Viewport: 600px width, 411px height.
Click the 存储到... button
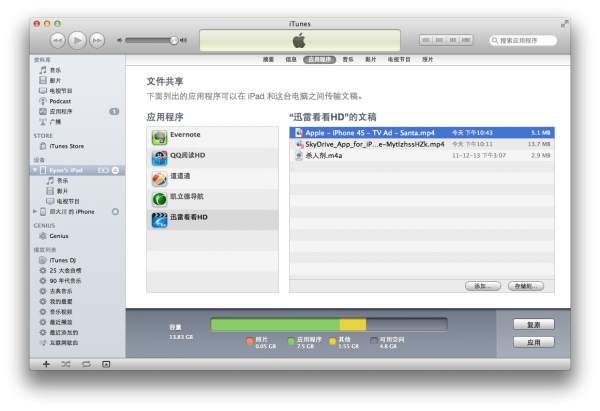coord(526,286)
